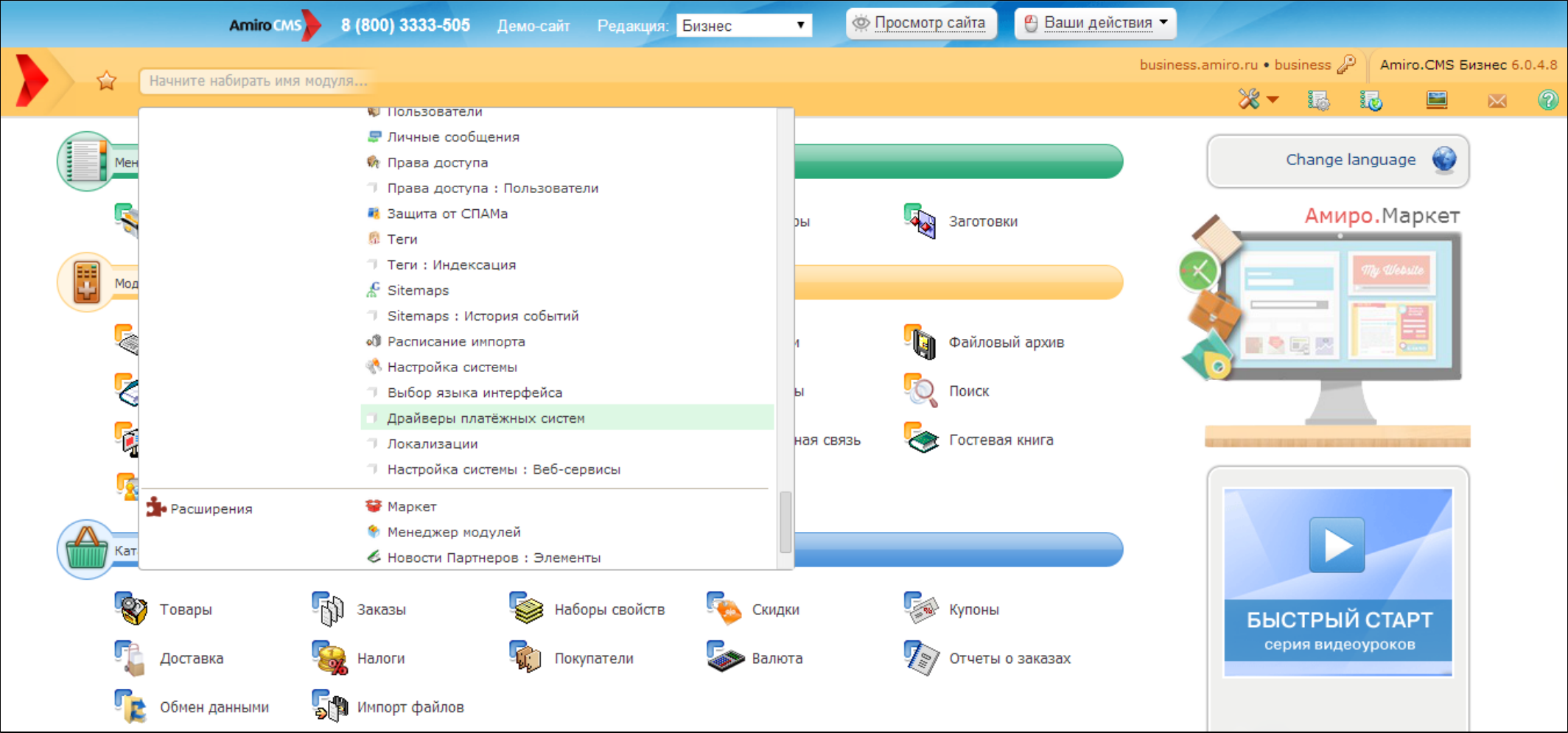Viewport: 1568px width, 733px height.
Task: Focus the module name search field
Action: 258,80
